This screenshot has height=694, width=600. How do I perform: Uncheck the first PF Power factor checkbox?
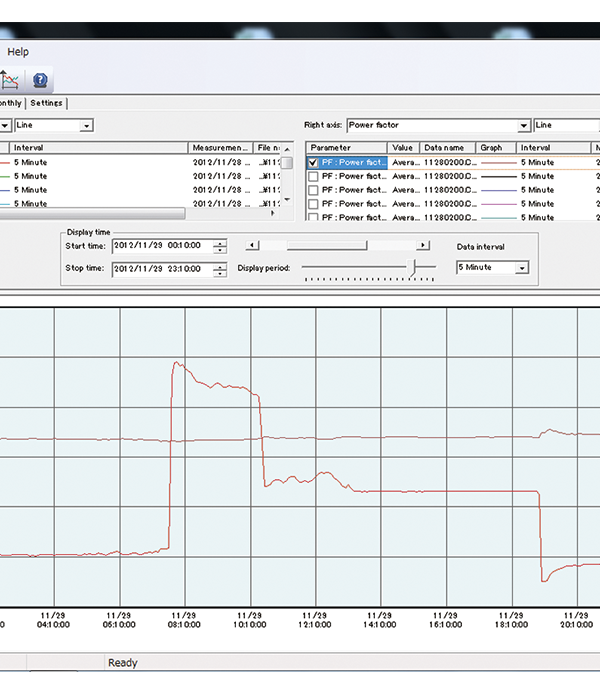pos(313,162)
